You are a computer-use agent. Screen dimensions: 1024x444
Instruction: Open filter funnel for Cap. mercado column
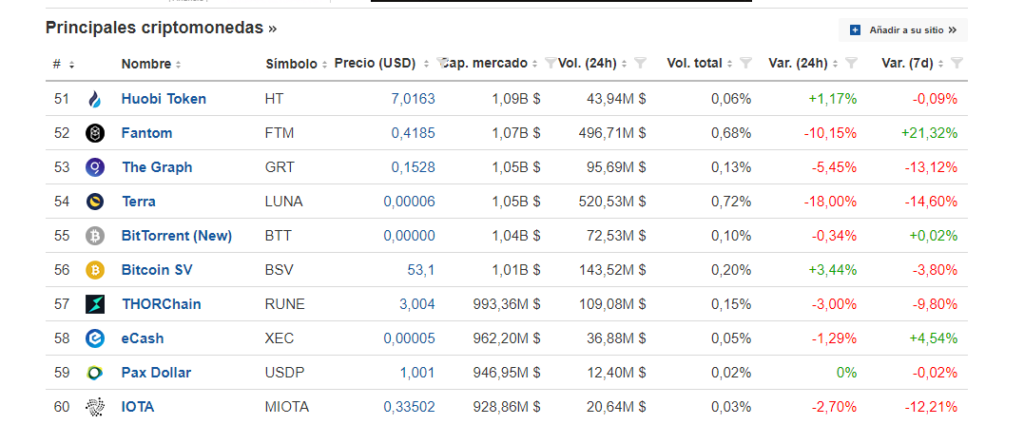click(551, 63)
